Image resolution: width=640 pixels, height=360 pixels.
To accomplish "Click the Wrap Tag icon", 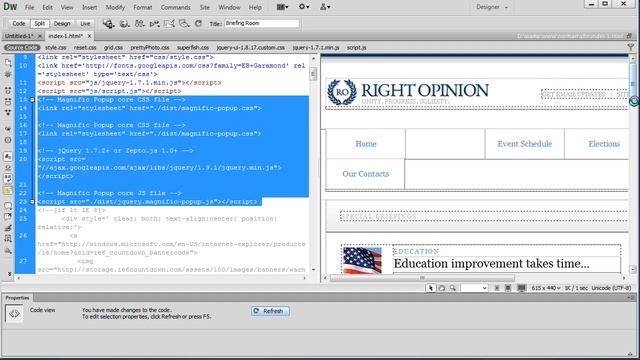I will coord(8,228).
